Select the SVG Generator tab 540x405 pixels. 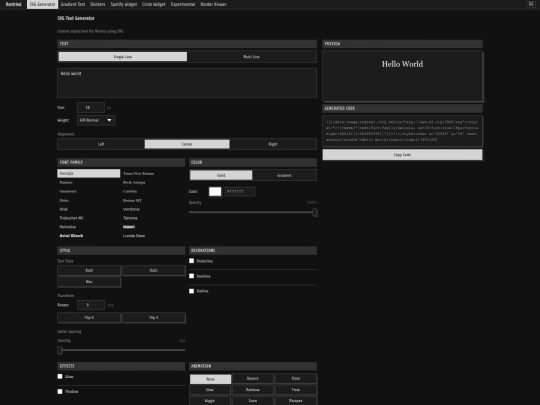[42, 4]
